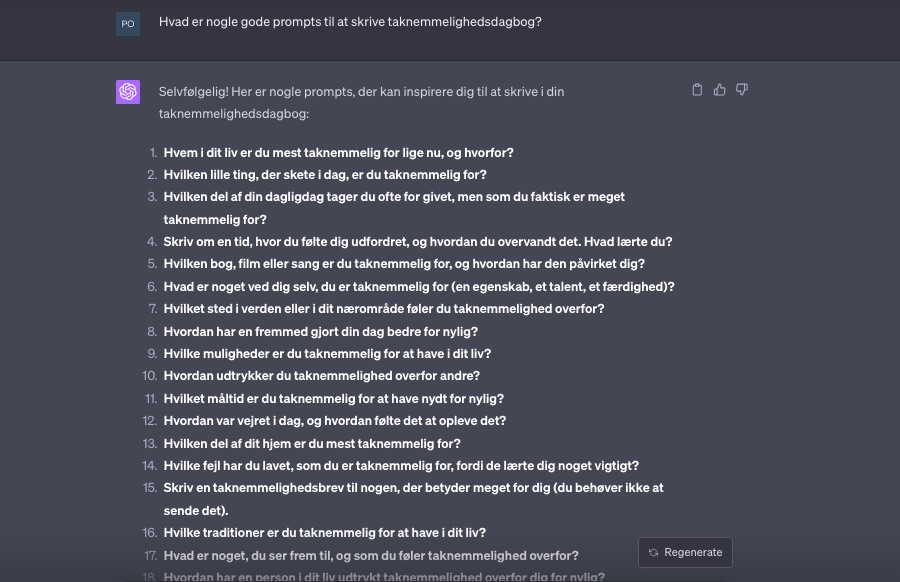Click prompt 14 about mistakes that taught you something
The image size is (900, 582).
[401, 465]
